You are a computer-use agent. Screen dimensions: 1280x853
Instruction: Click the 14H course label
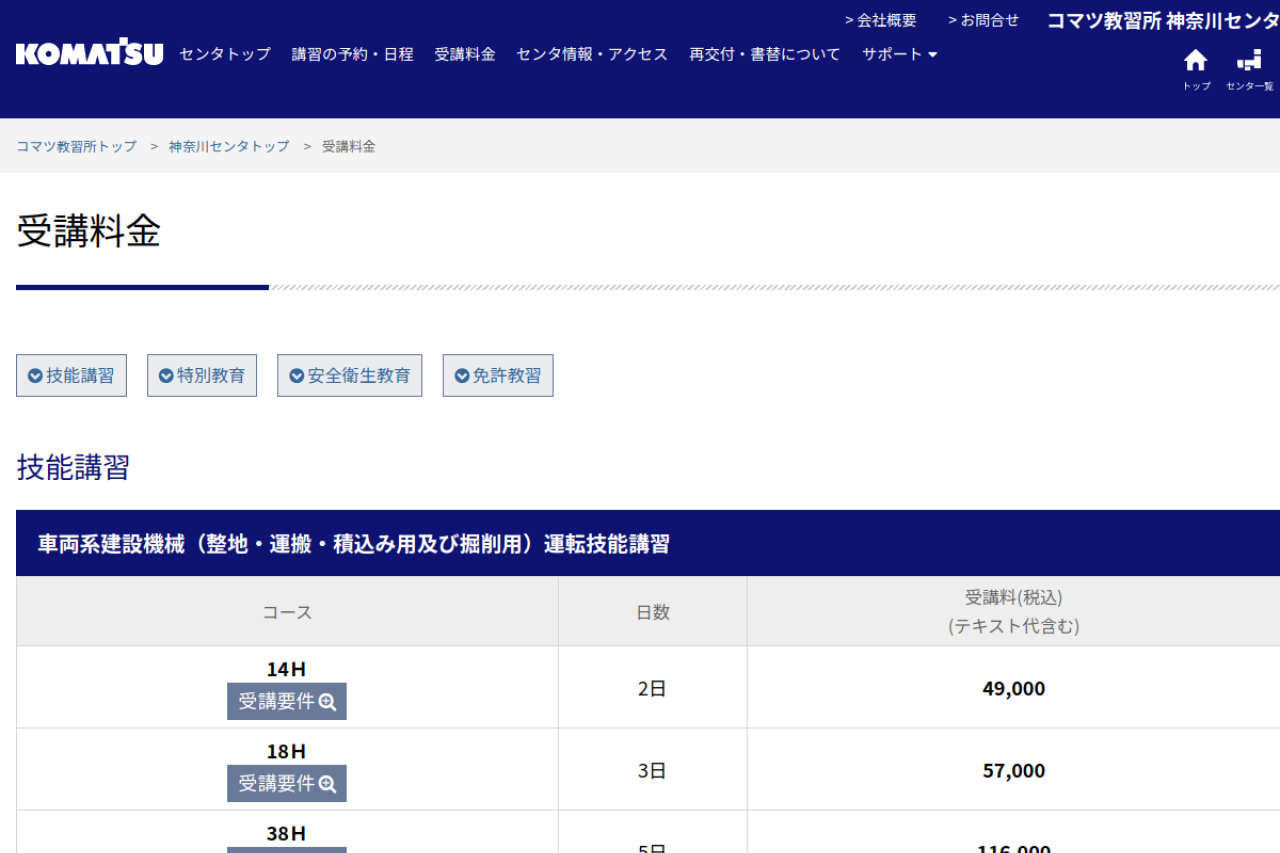pos(286,669)
